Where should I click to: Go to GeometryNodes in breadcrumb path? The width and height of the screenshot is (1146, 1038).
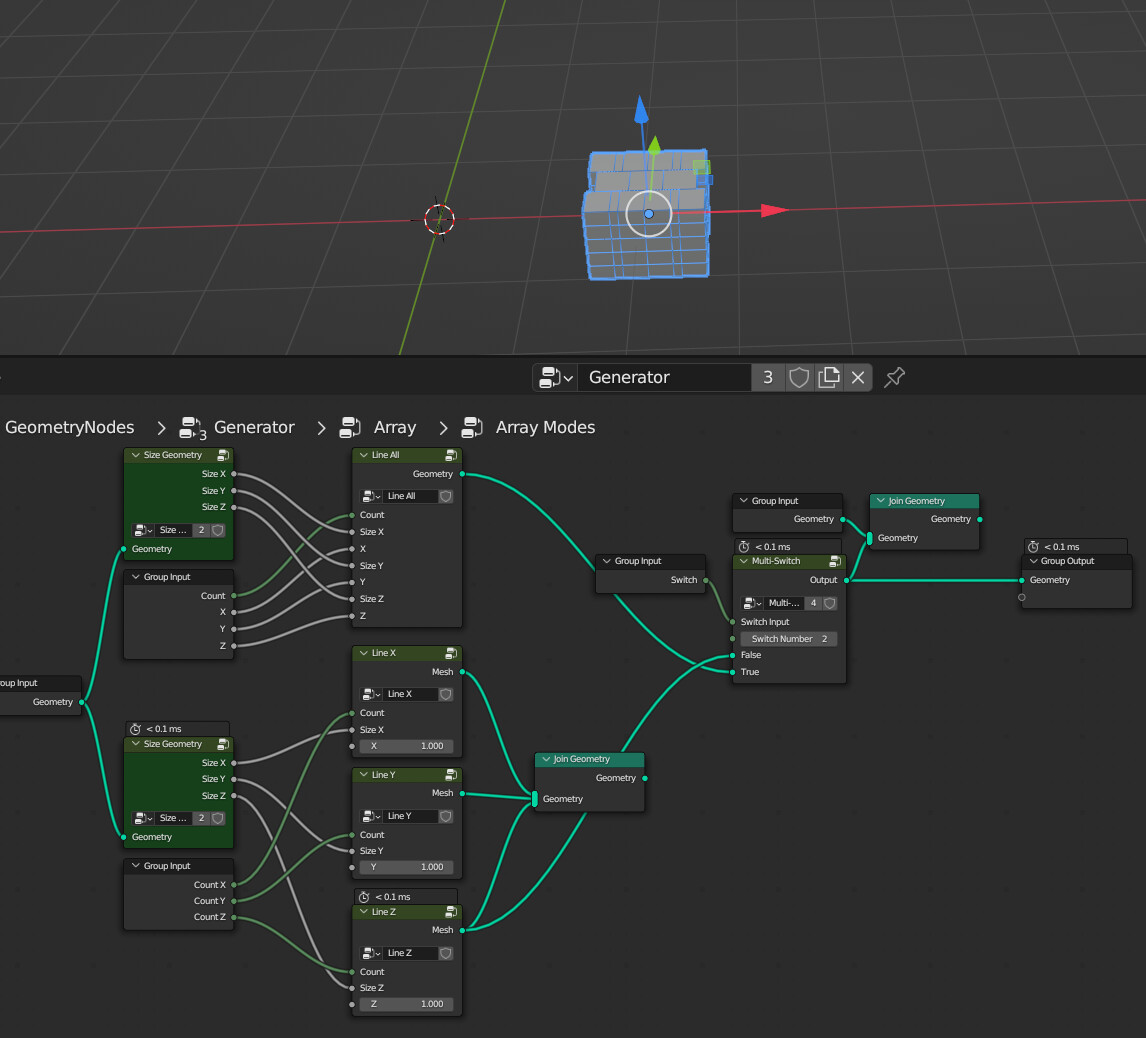pos(69,427)
